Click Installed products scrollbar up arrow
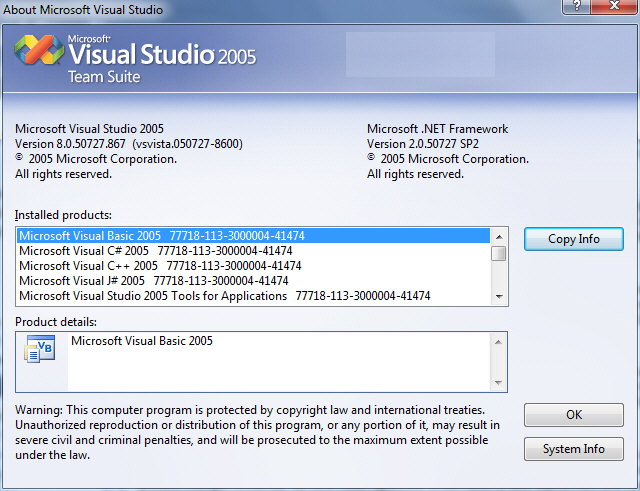The image size is (640, 491). 498,235
